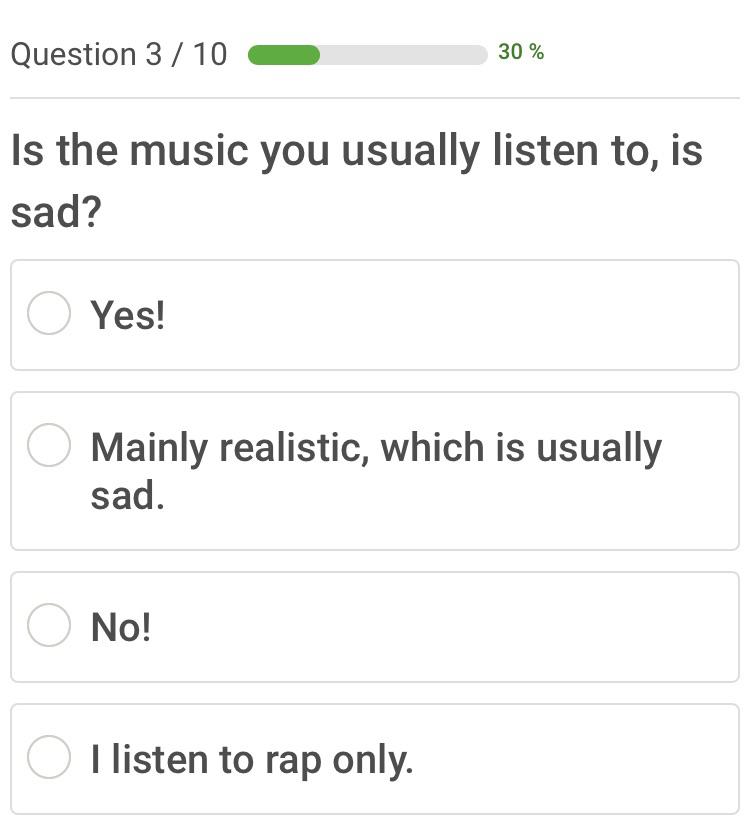Pick the "No!" radio button
The height and width of the screenshot is (826, 750).
tap(49, 626)
